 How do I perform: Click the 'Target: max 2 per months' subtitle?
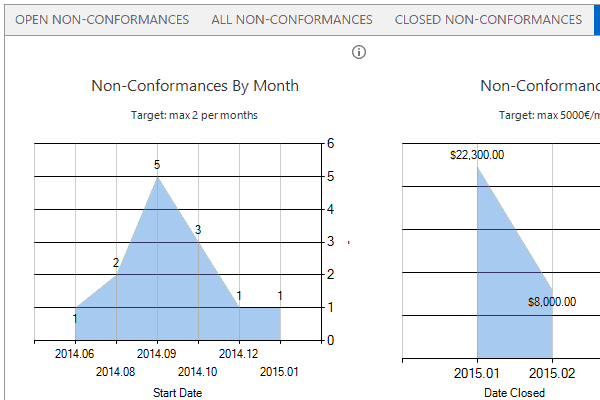click(195, 115)
